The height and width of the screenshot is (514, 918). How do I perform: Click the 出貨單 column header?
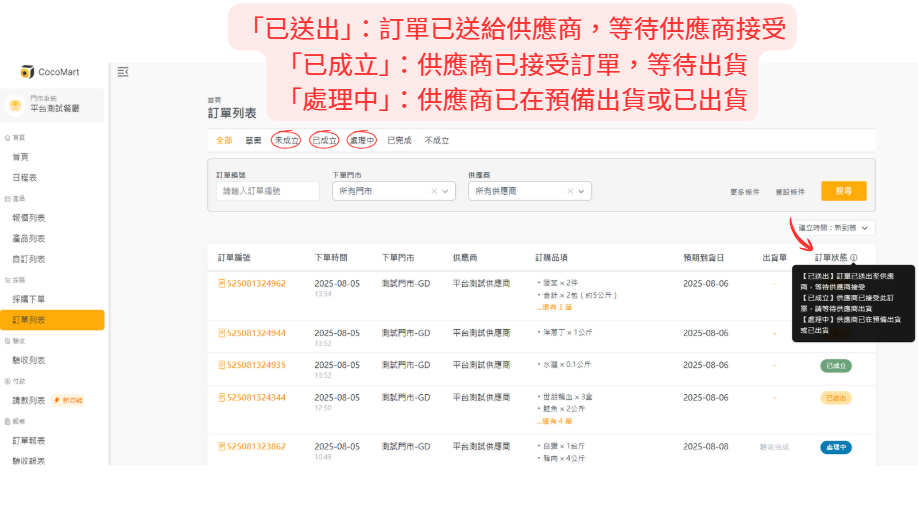coord(775,258)
